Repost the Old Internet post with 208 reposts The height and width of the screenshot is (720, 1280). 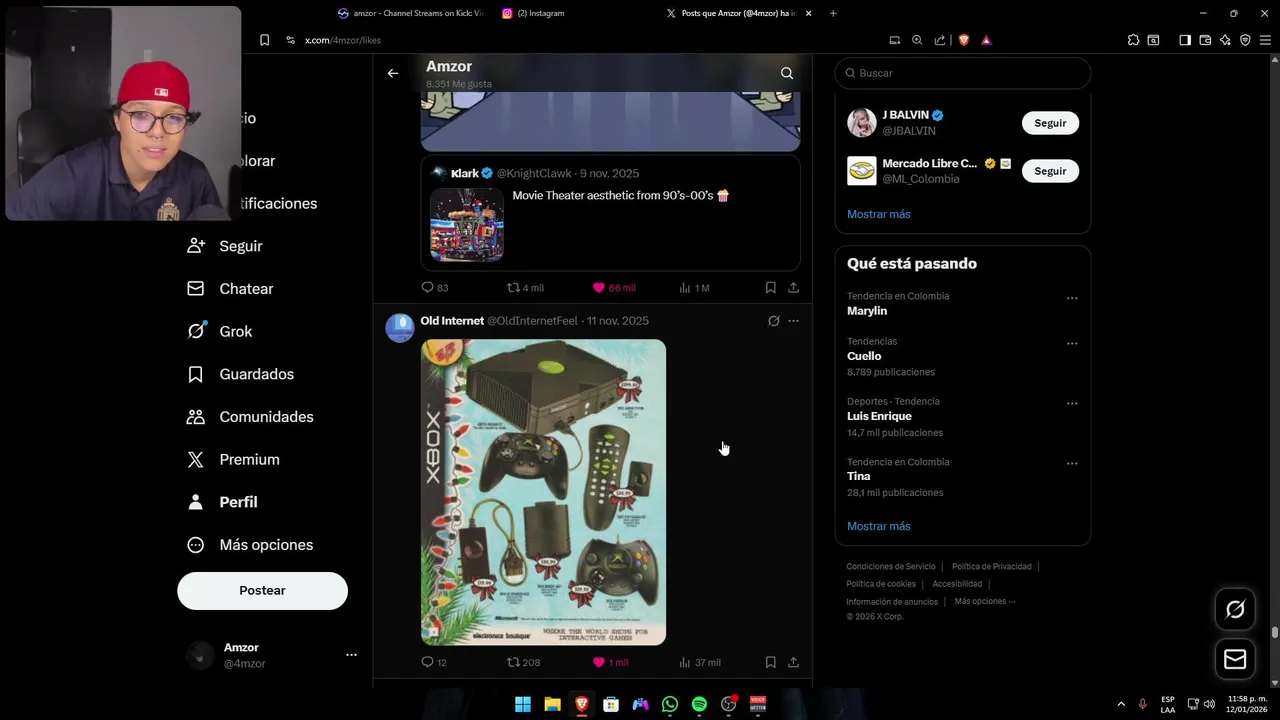(x=523, y=662)
